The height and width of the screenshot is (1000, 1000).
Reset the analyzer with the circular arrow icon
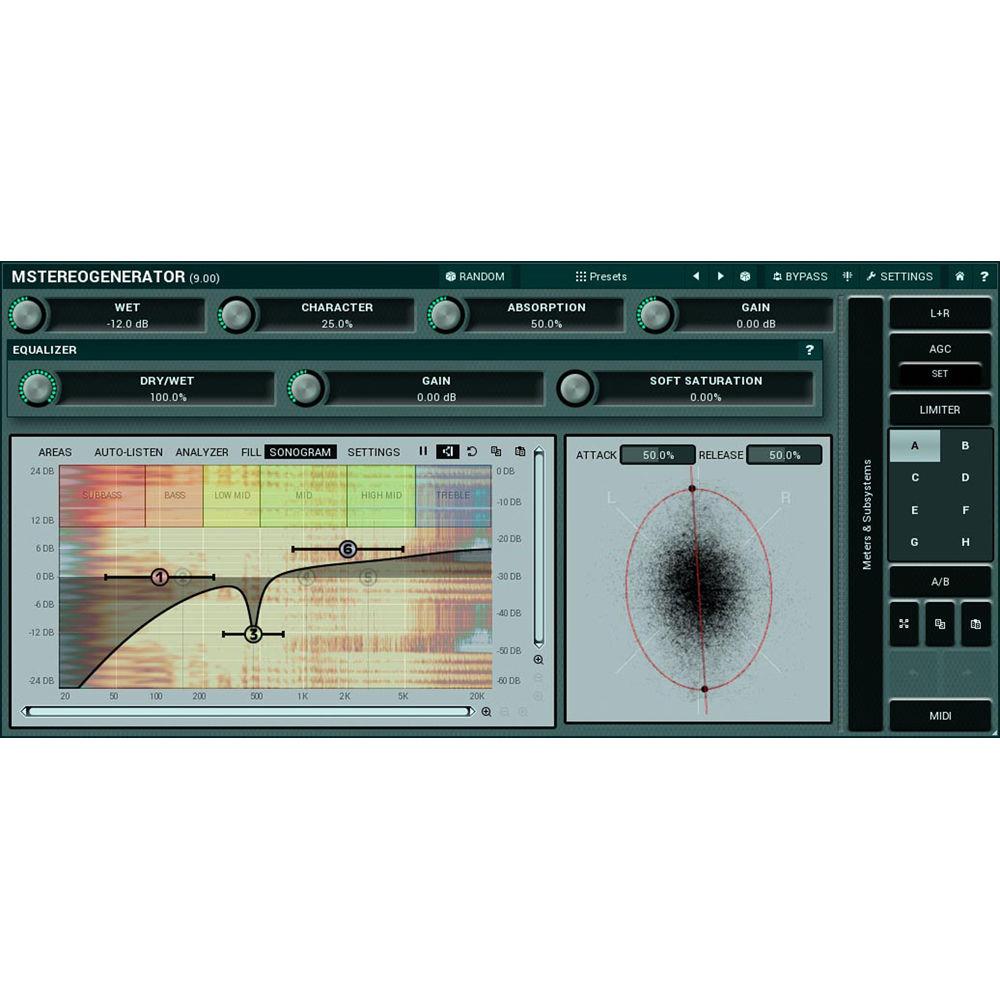point(471,452)
